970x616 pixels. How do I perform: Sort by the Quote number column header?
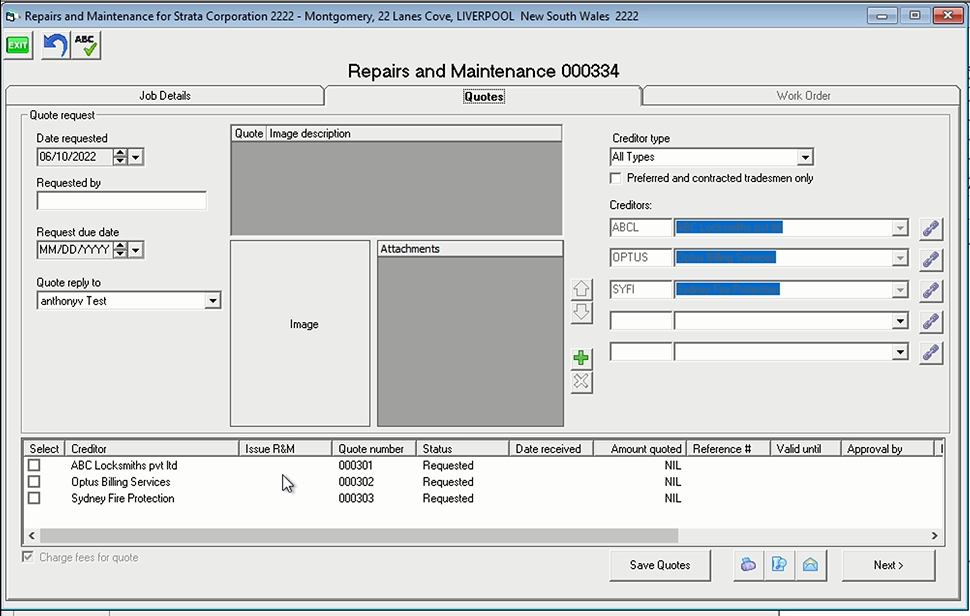pos(374,449)
